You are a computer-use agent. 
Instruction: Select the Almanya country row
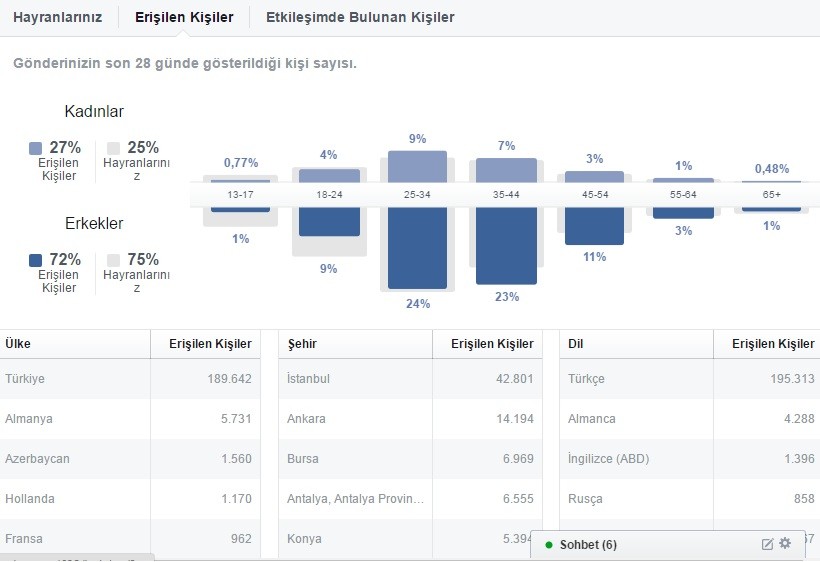click(x=130, y=419)
